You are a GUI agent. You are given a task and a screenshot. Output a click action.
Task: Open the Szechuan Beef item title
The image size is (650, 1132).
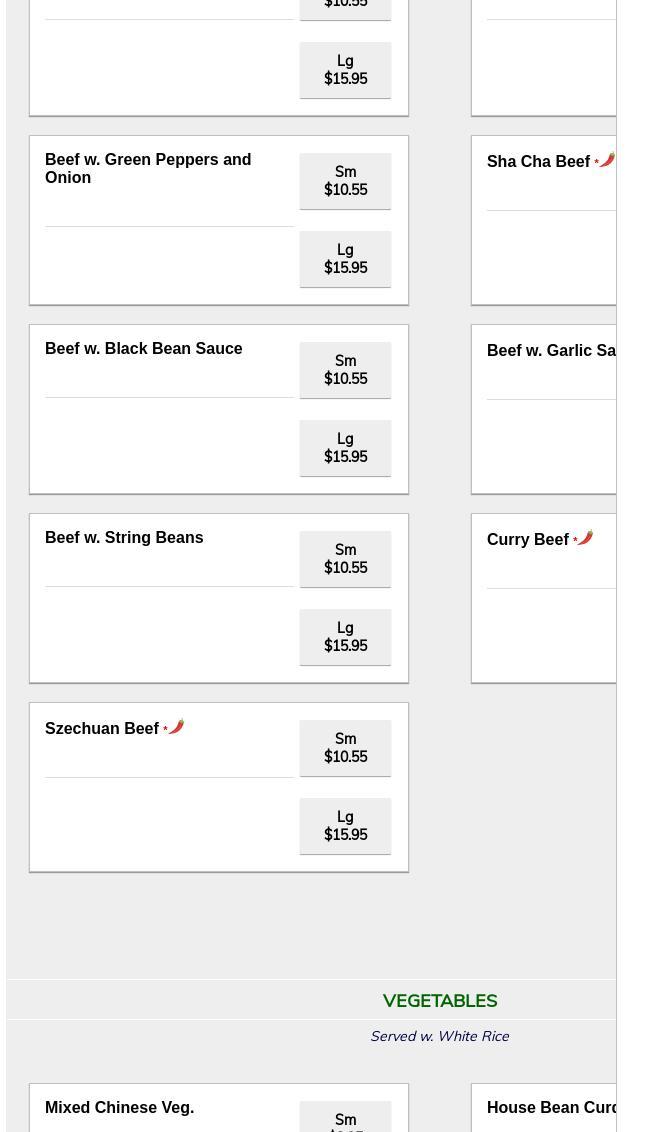click(x=102, y=728)
